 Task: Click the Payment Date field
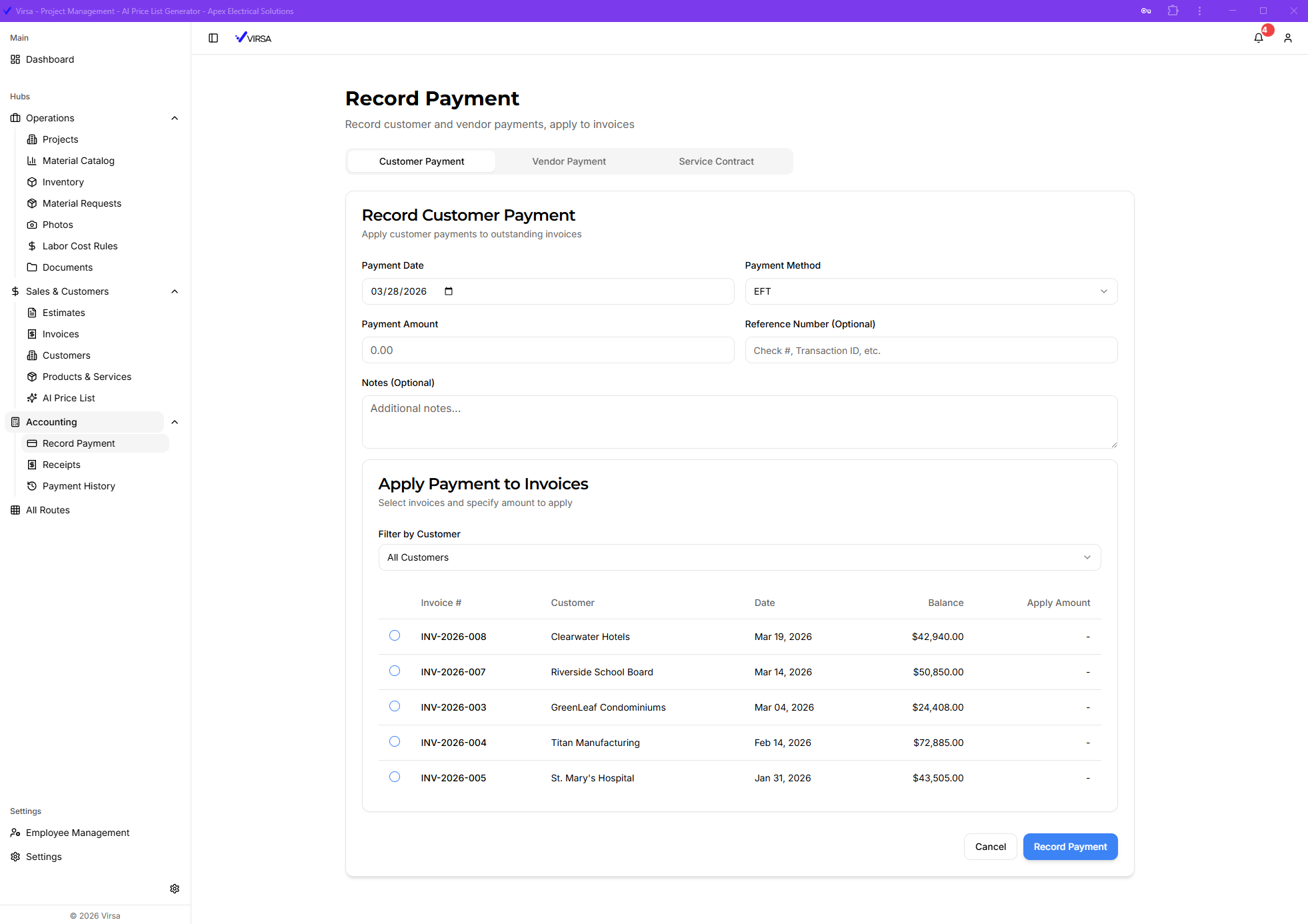click(x=547, y=291)
